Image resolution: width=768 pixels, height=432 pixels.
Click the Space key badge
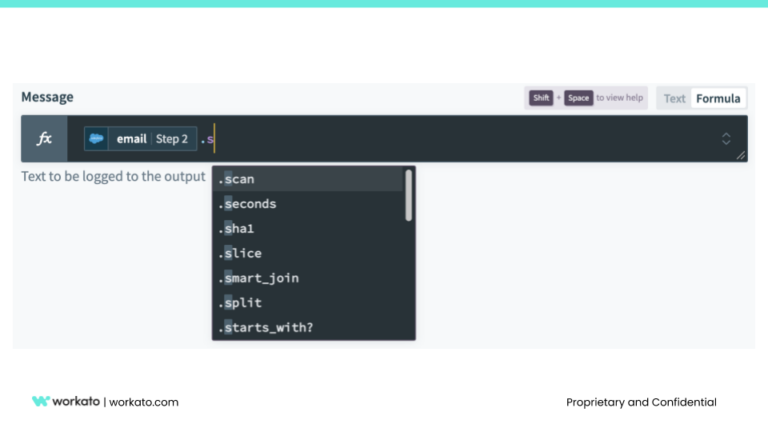point(578,98)
